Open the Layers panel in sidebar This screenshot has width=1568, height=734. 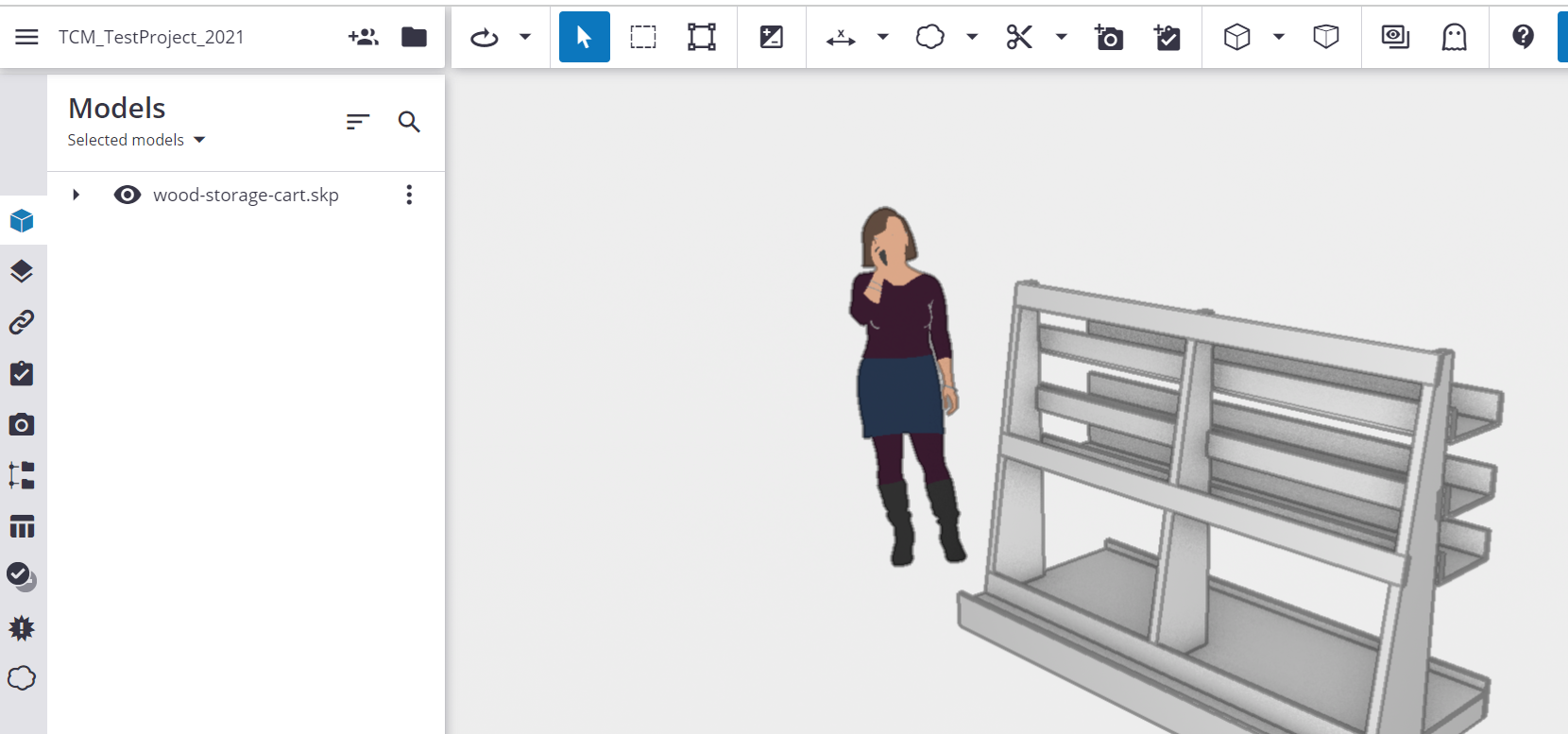tap(22, 272)
